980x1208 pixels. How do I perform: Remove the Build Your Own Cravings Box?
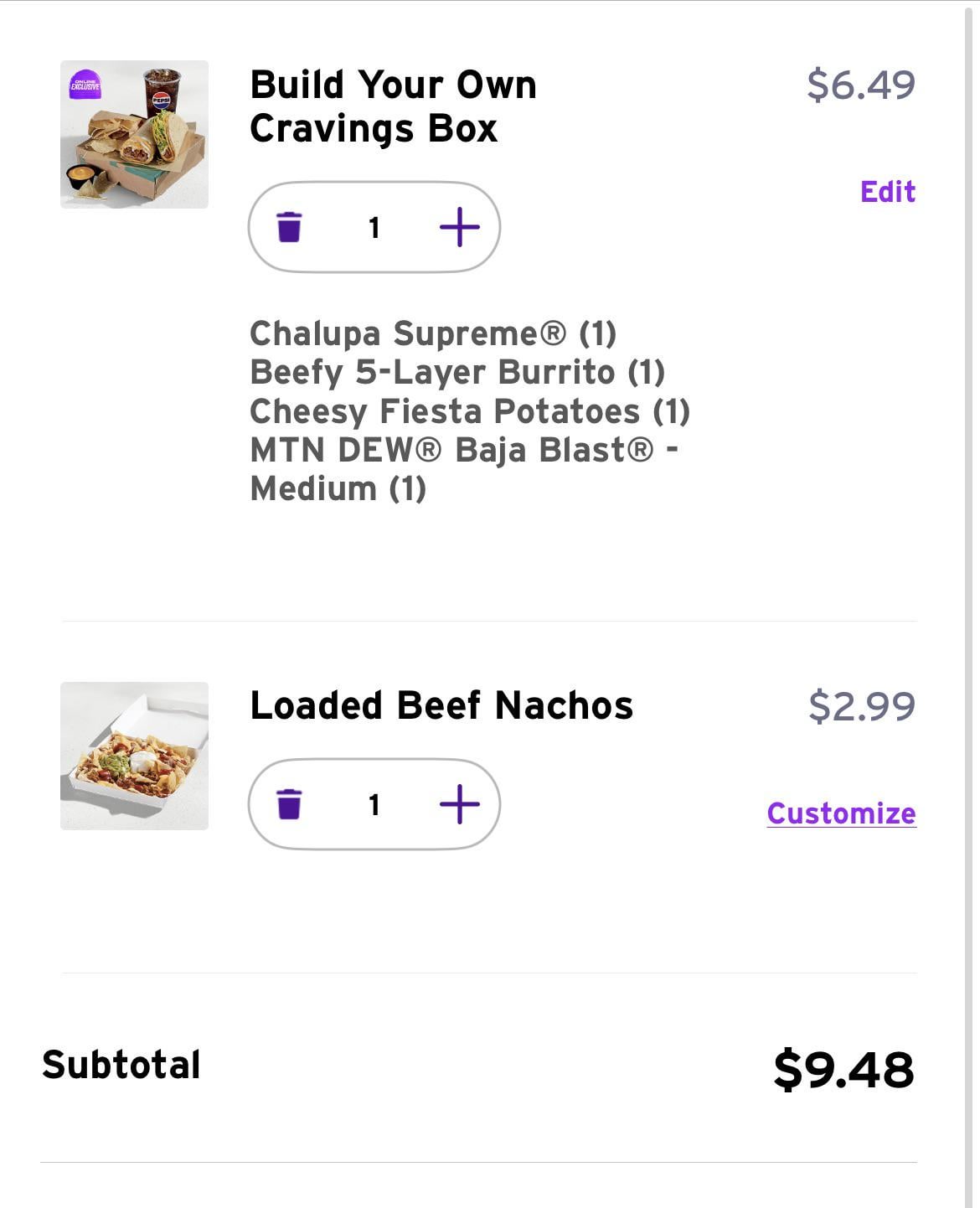[x=289, y=227]
